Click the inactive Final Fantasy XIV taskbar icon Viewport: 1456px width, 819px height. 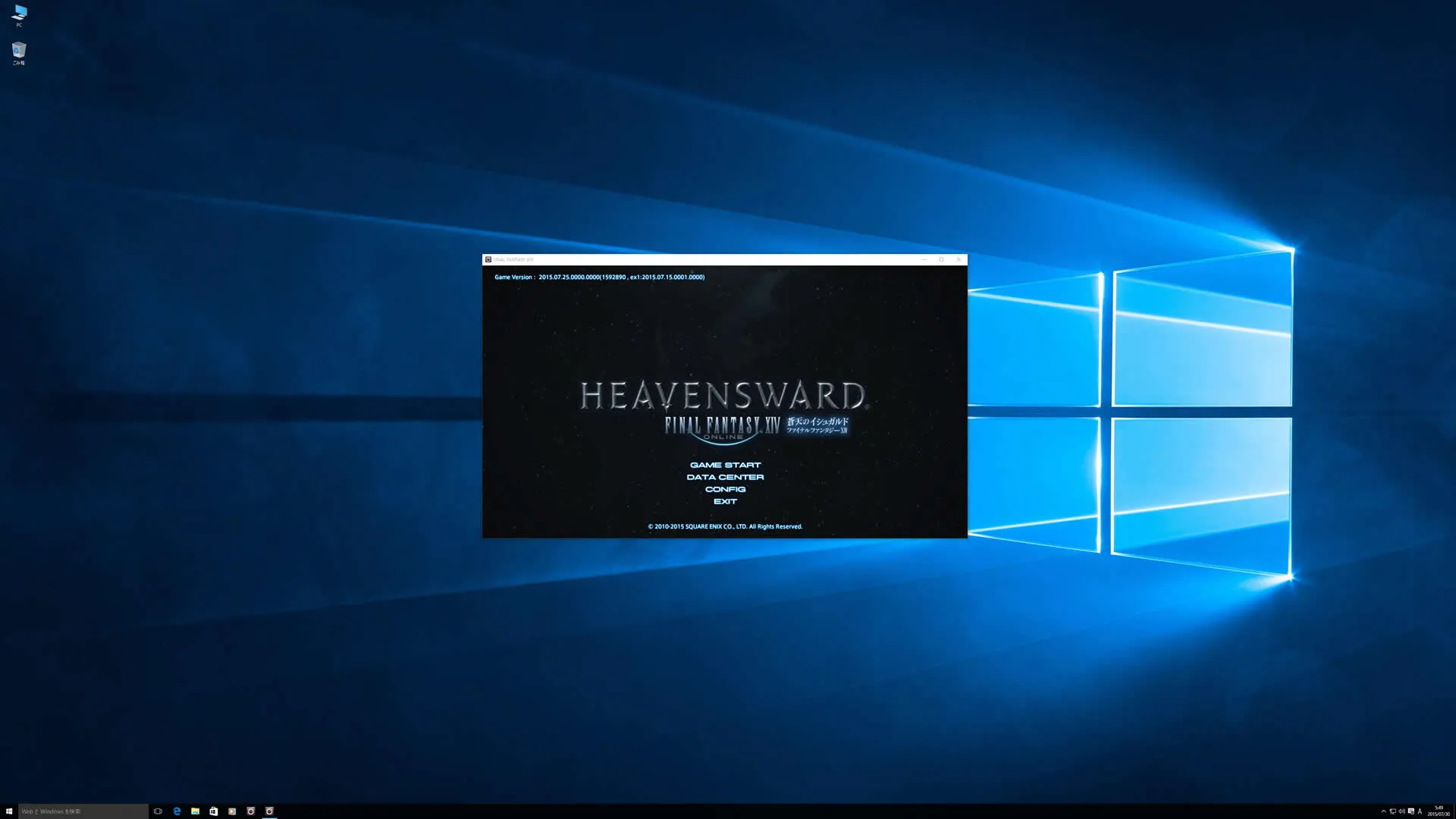click(x=251, y=811)
